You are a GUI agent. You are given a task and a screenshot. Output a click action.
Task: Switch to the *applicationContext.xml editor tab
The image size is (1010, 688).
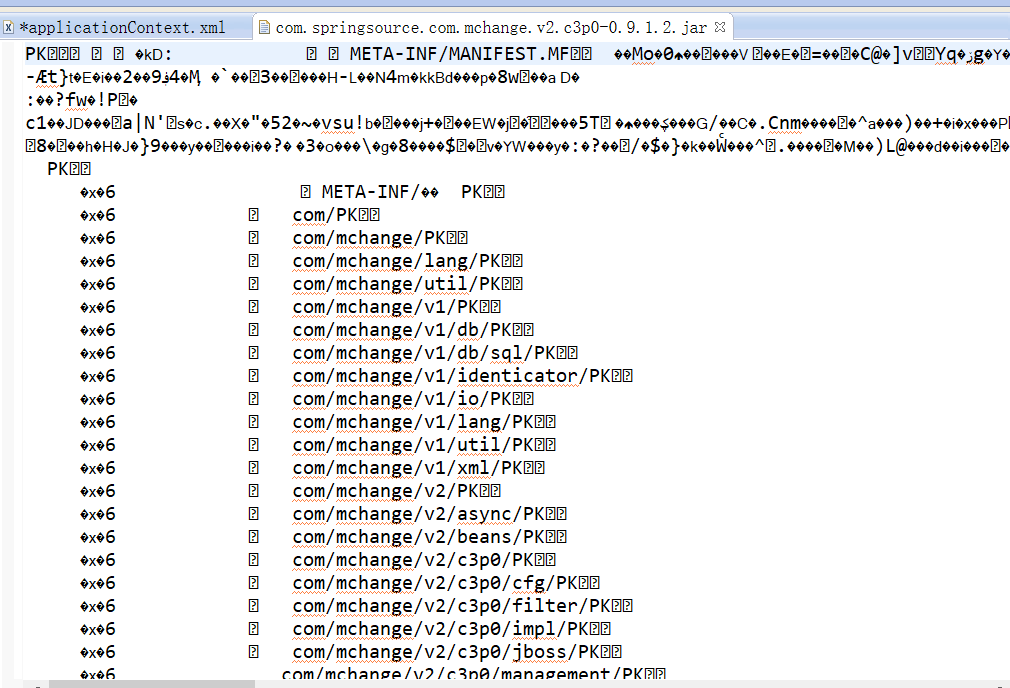(x=122, y=28)
